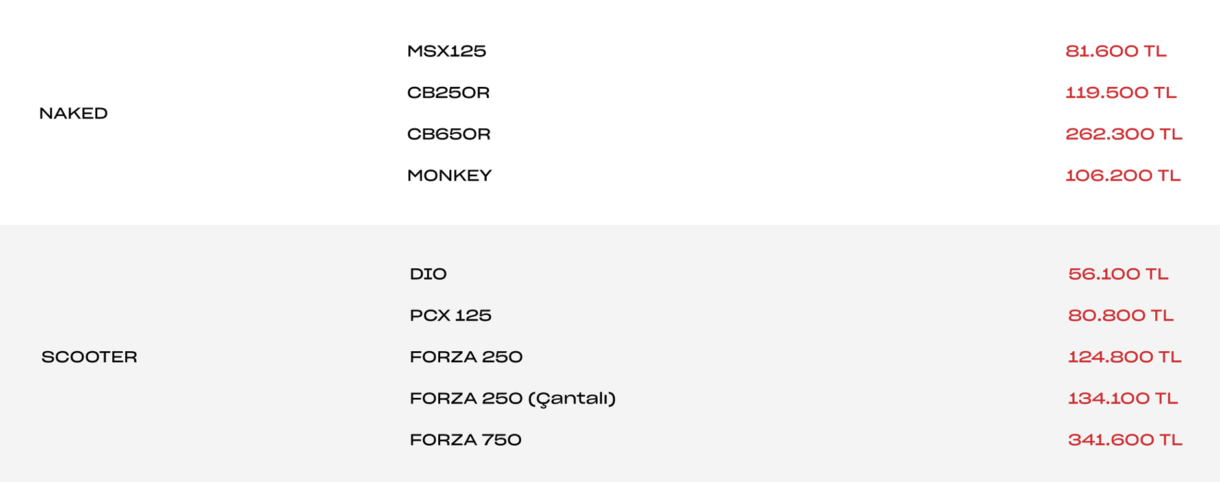Viewport: 1220px width, 482px height.
Task: Click the NAKED category label
Action: point(74,113)
